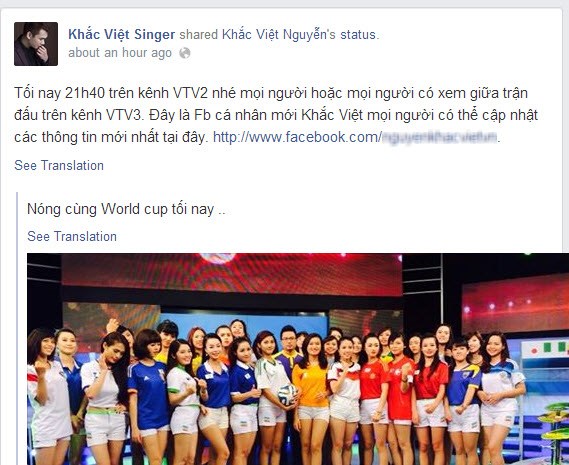Click the red LED screen above the group

(232, 274)
